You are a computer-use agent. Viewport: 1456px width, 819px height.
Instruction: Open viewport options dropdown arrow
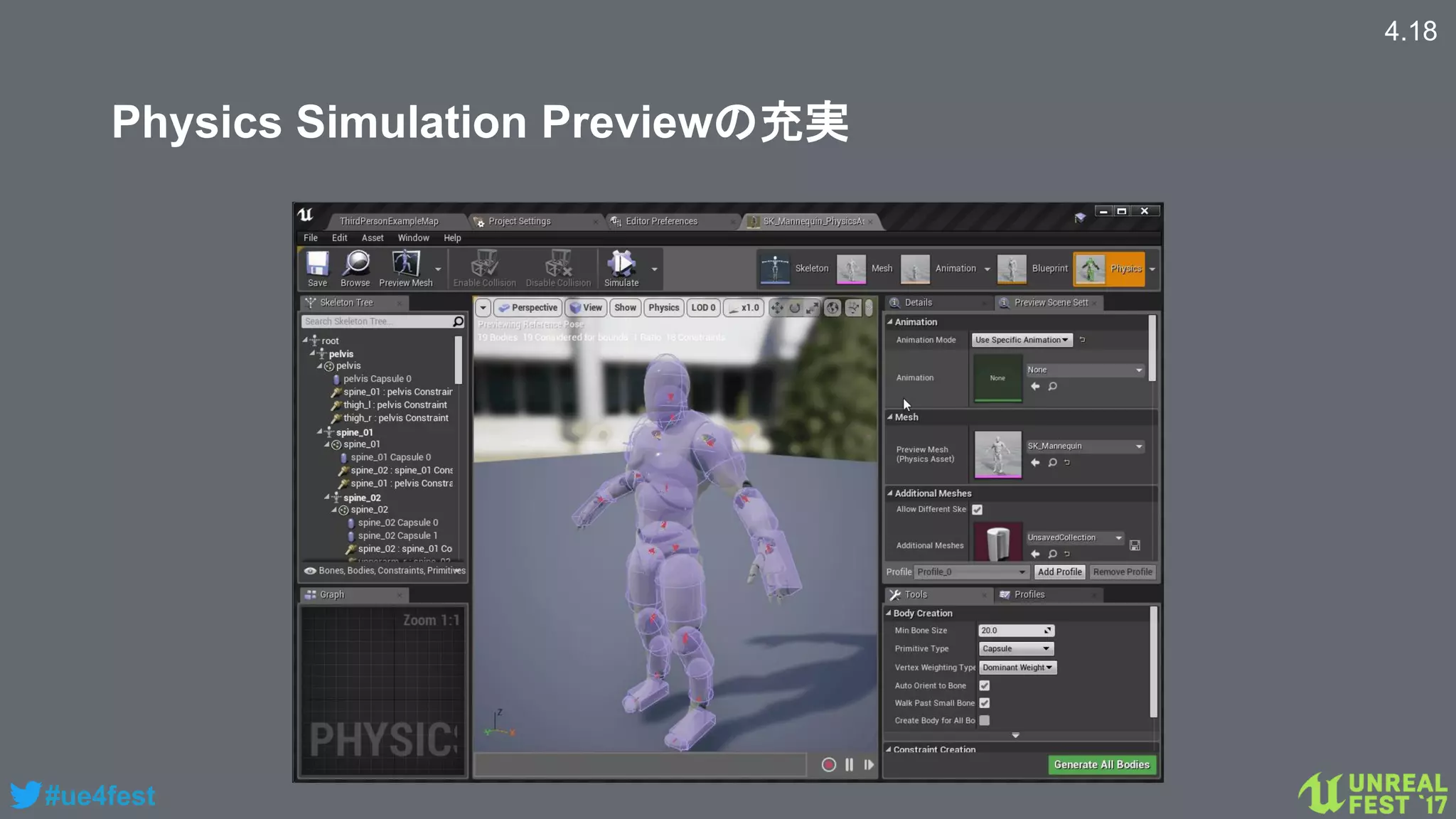(x=483, y=308)
